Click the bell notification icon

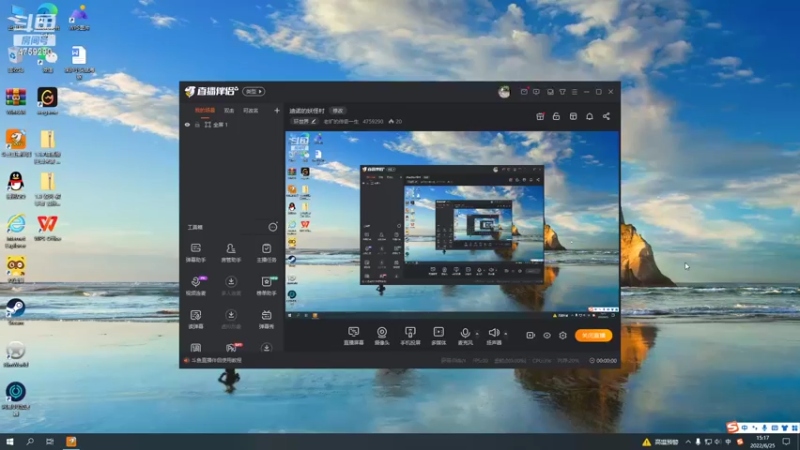(589, 116)
